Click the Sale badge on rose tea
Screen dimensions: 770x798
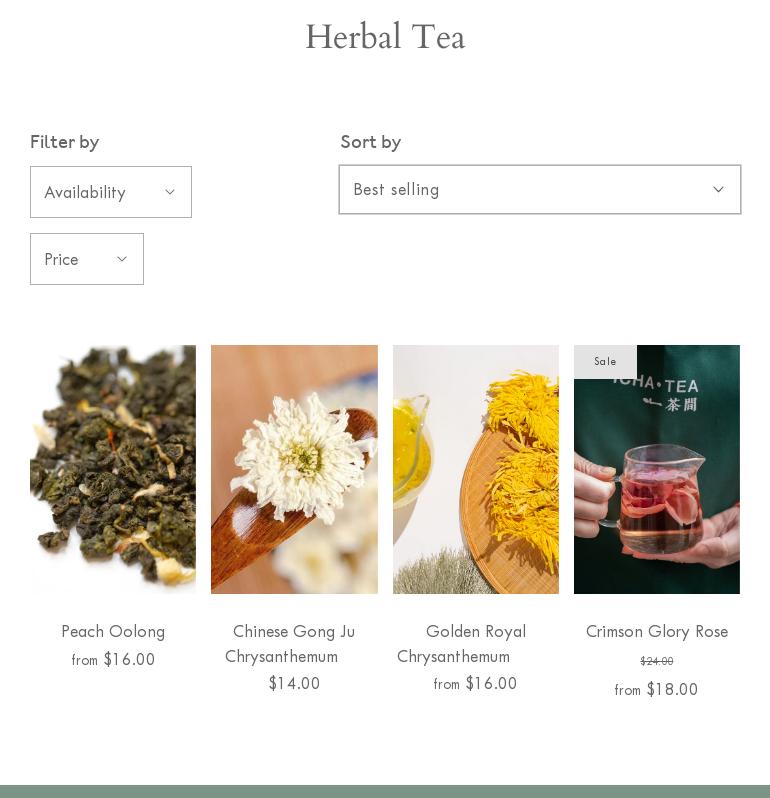[605, 361]
